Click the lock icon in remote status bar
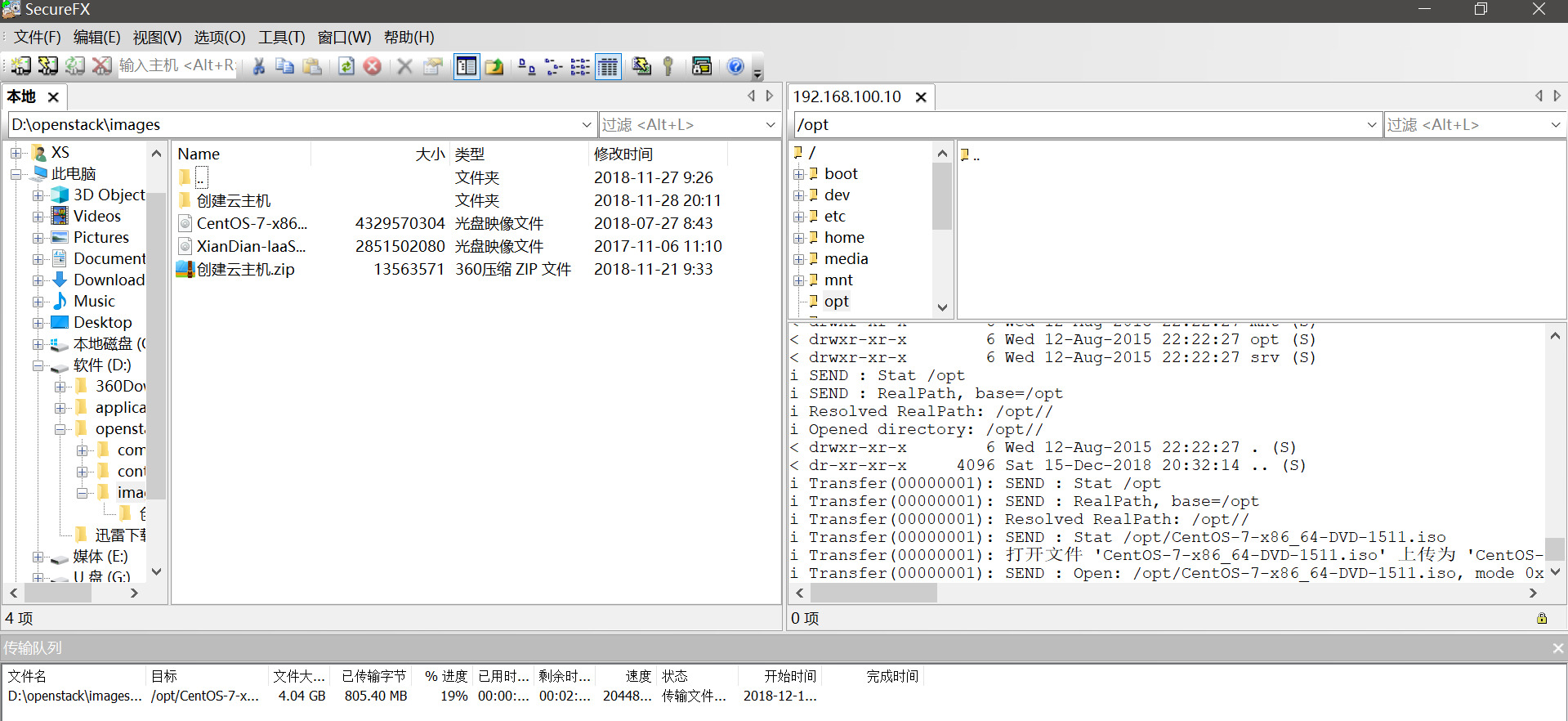Viewport: 1568px width, 721px height. point(1542,619)
